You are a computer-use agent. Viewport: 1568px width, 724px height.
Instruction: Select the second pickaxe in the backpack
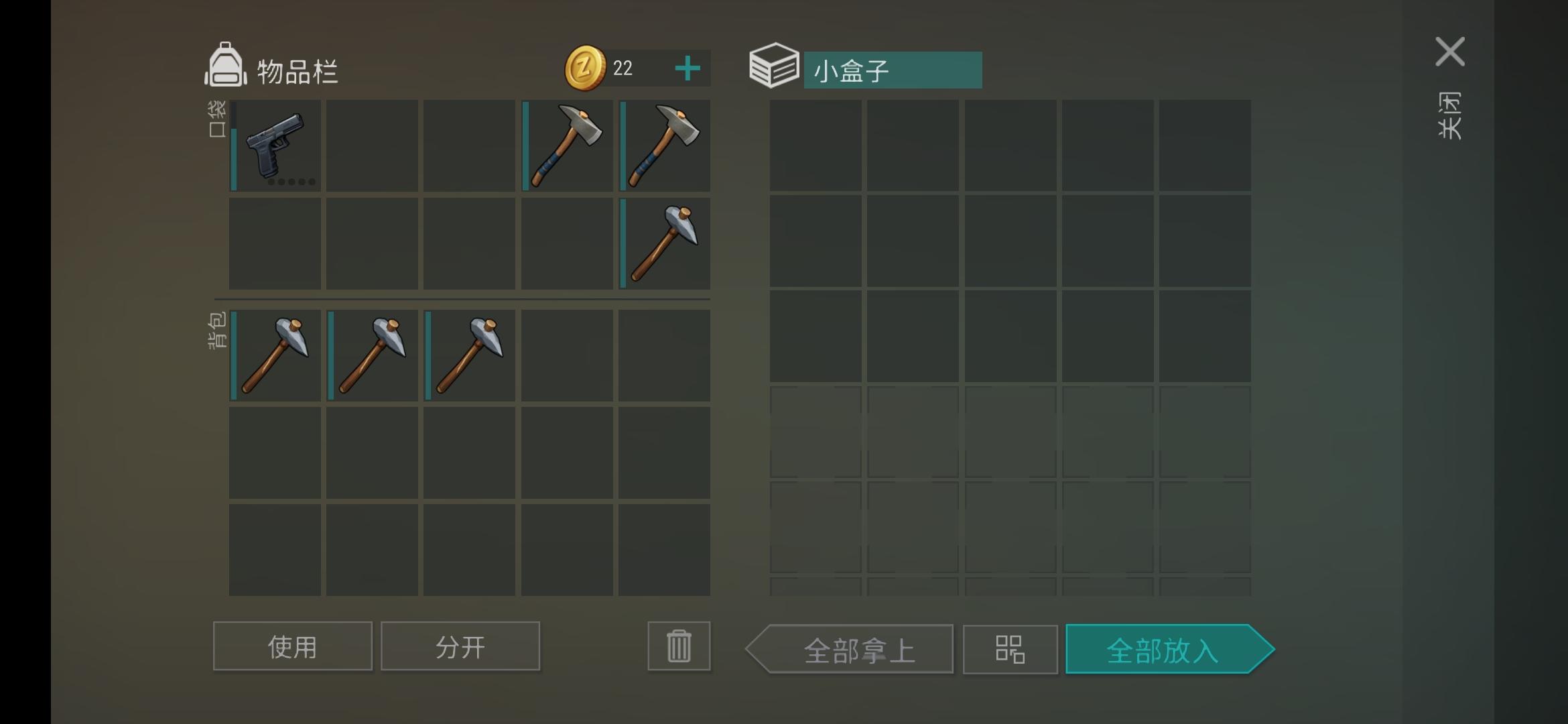click(372, 355)
